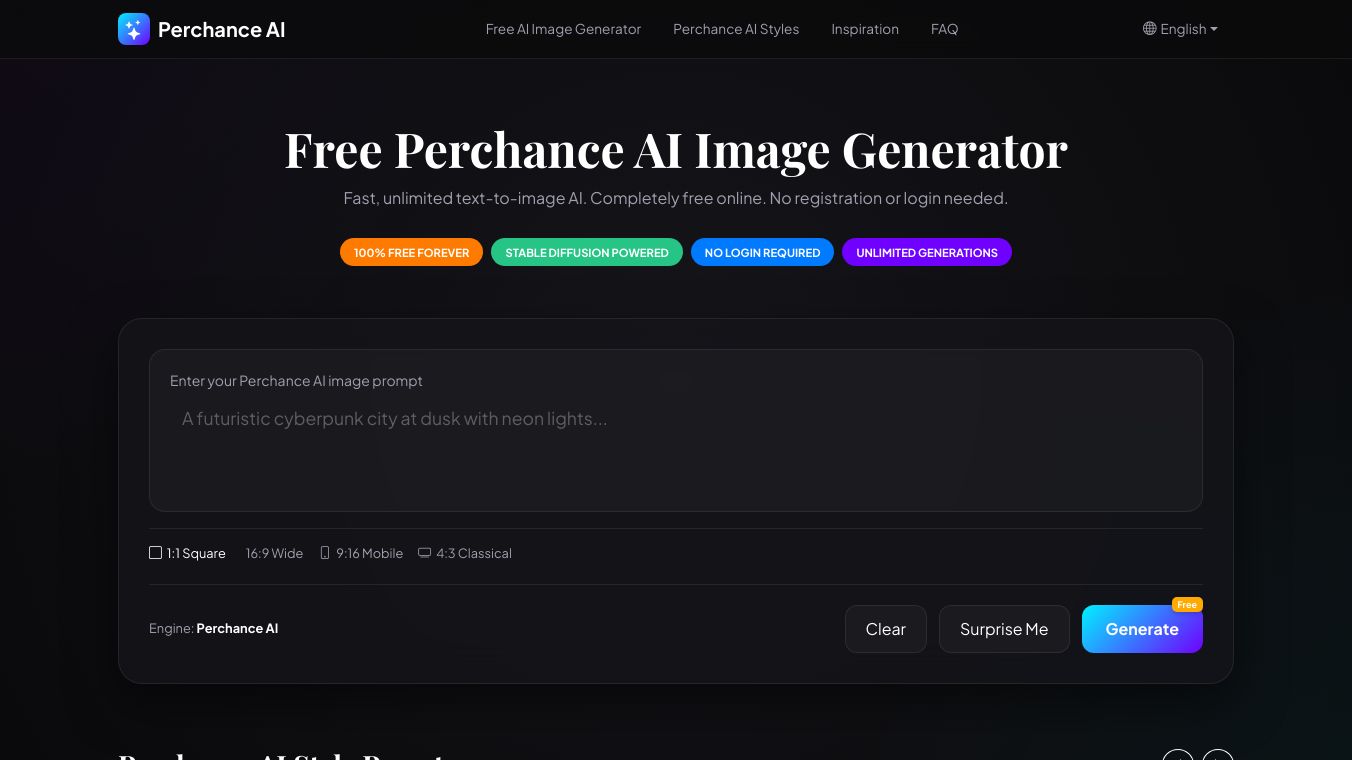Image resolution: width=1352 pixels, height=760 pixels.
Task: Select the 16:9 Wide option
Action: pyautogui.click(x=274, y=553)
